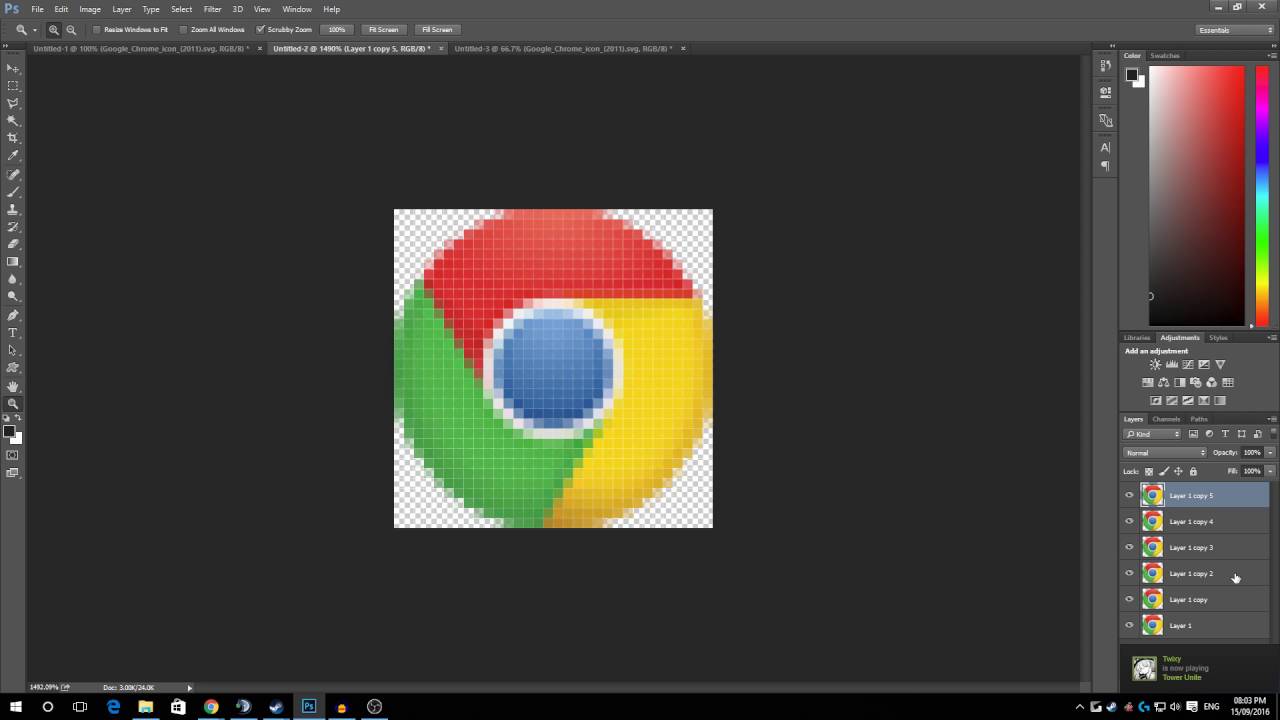The width and height of the screenshot is (1280, 720).
Task: Choose the Horizontal Type tool
Action: pyautogui.click(x=13, y=333)
